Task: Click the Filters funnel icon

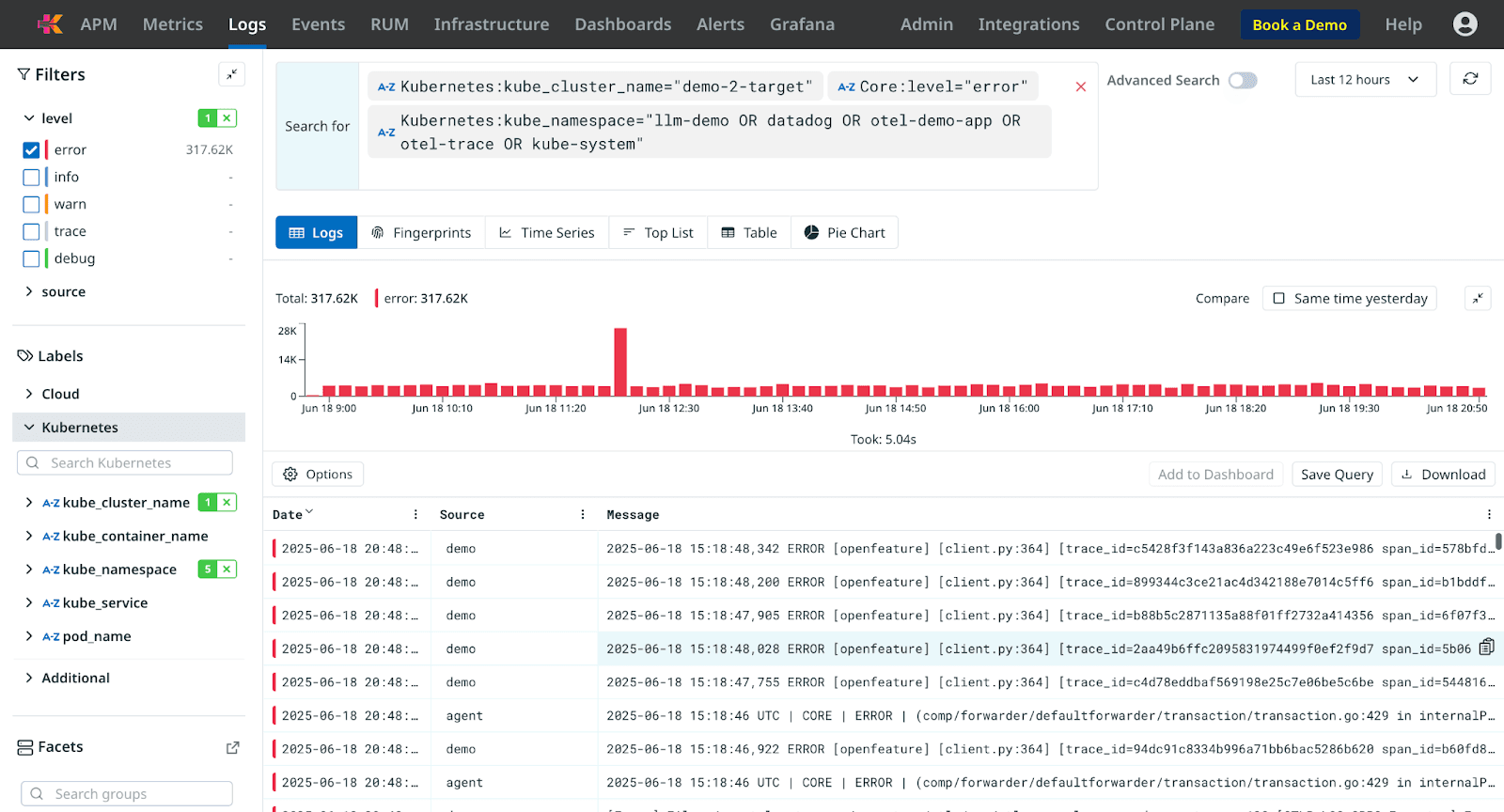Action: (24, 74)
